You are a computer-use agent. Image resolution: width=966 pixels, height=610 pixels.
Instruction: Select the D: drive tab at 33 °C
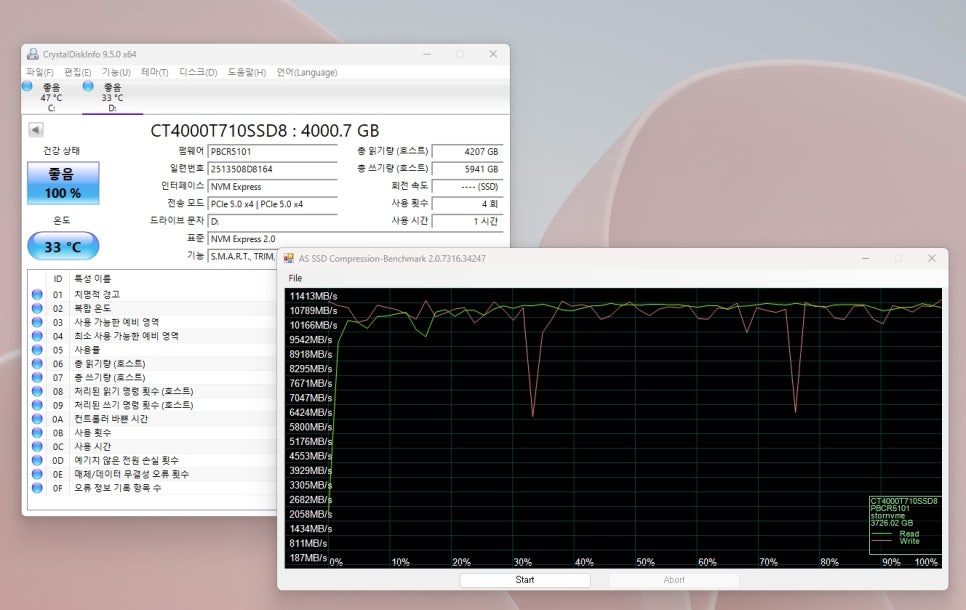(x=112, y=97)
